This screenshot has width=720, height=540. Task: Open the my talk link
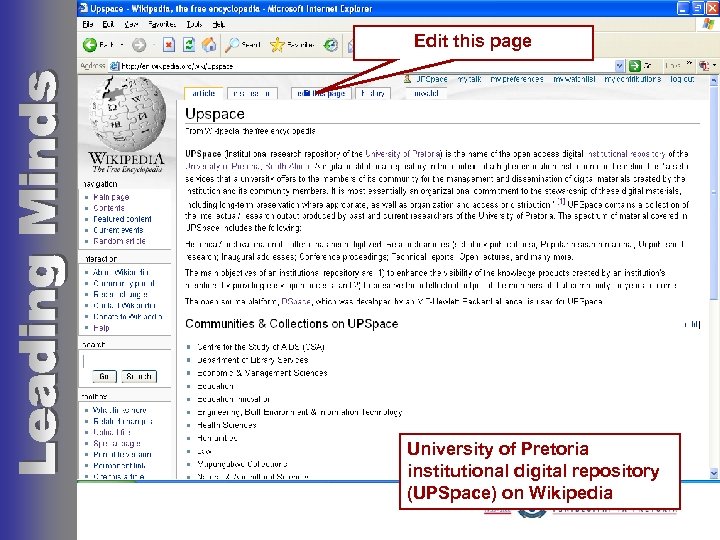point(469,79)
